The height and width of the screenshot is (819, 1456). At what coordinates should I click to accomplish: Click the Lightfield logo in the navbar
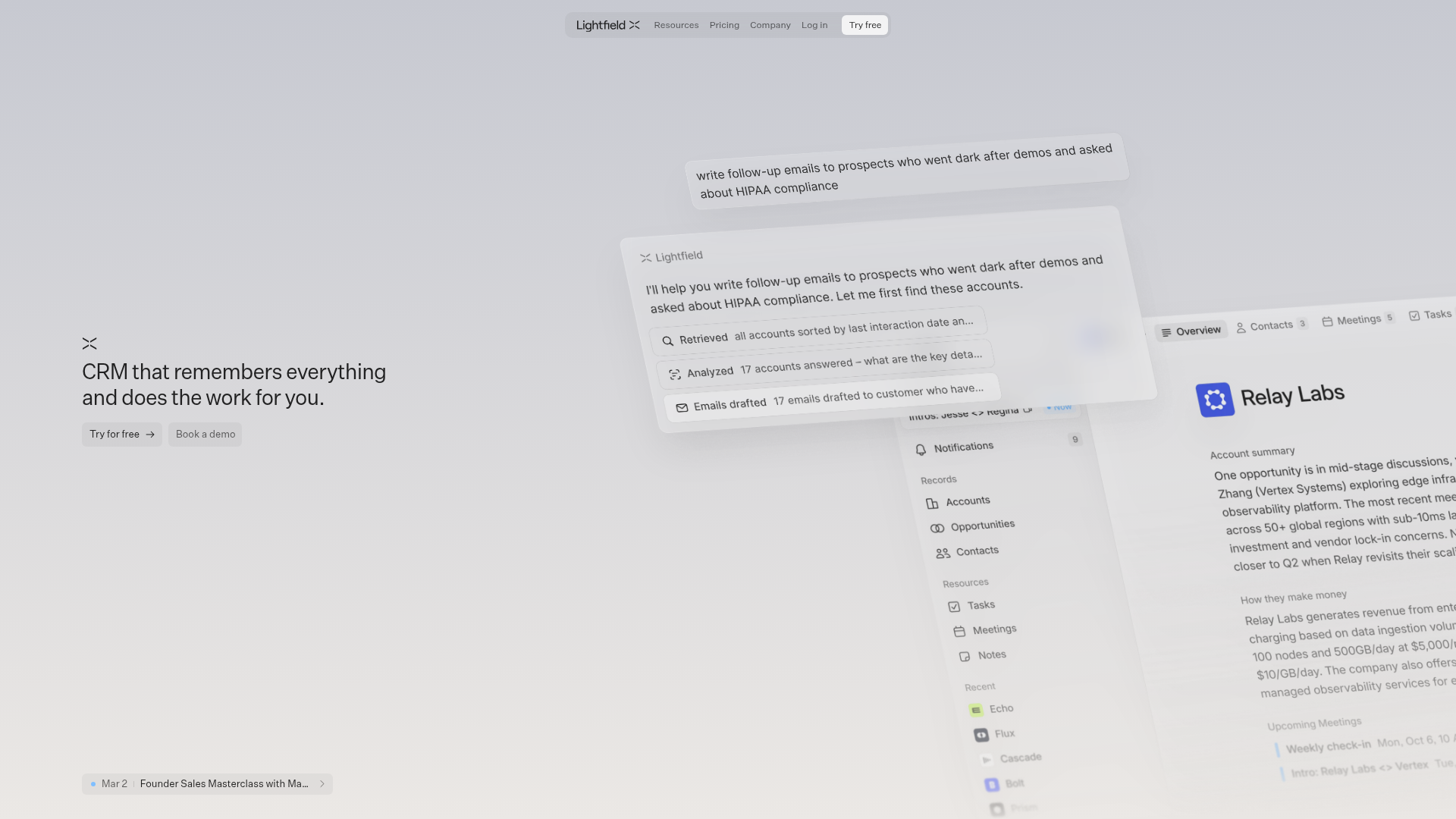tap(607, 25)
